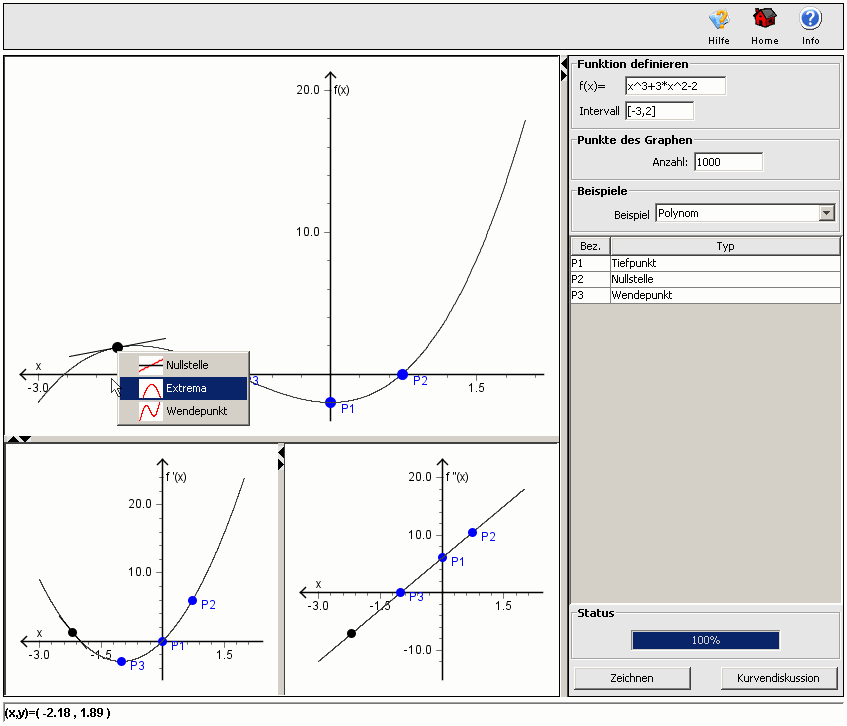Collapse main graph with the up arrow on the horizontal divider
Viewport: 847px width, 726px height.
pos(12,438)
